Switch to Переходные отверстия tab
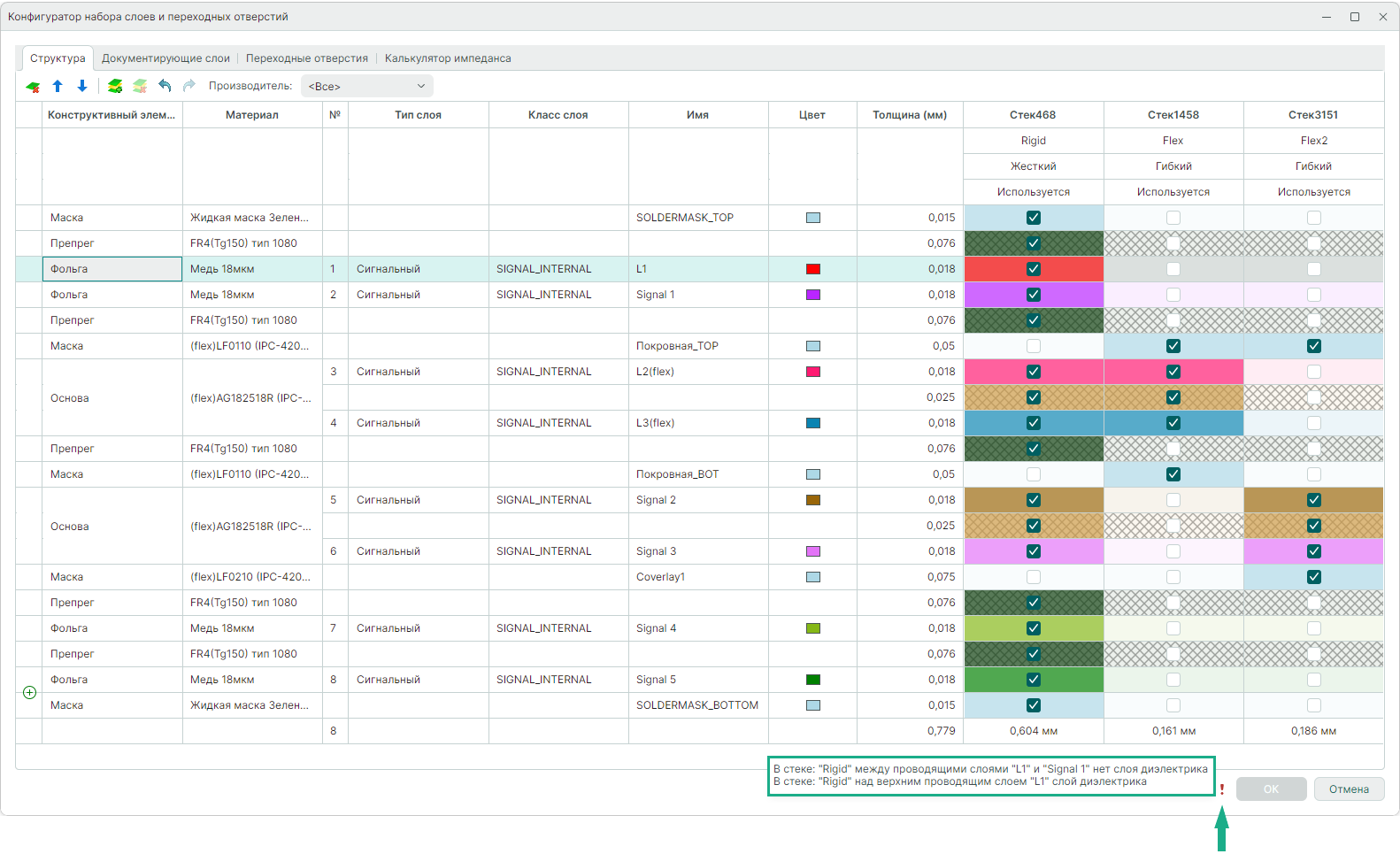Image resolution: width=1400 pixels, height=854 pixels. pos(306,58)
